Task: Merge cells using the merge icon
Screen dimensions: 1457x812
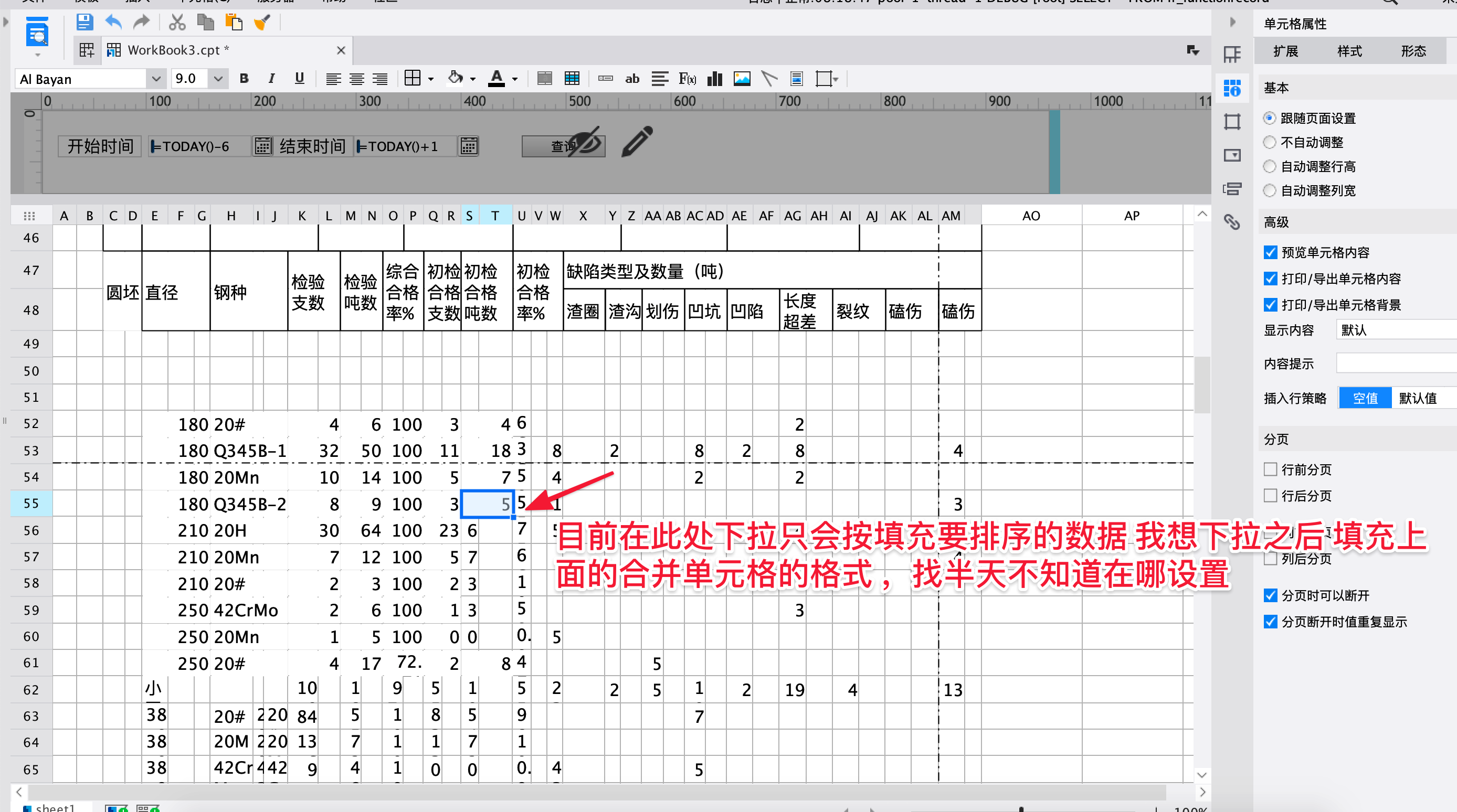Action: (544, 79)
